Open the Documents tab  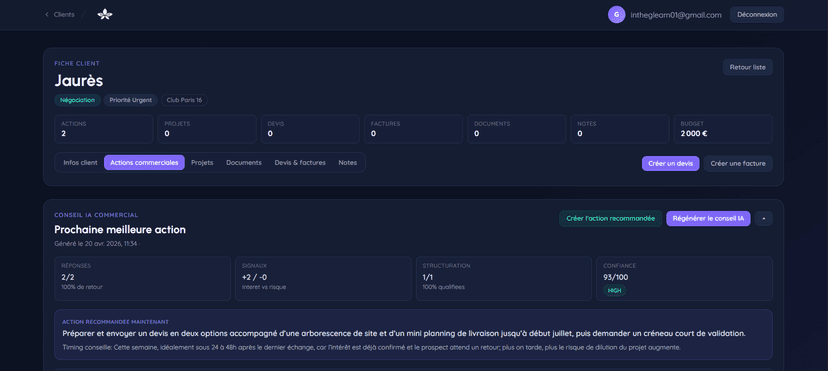point(244,163)
